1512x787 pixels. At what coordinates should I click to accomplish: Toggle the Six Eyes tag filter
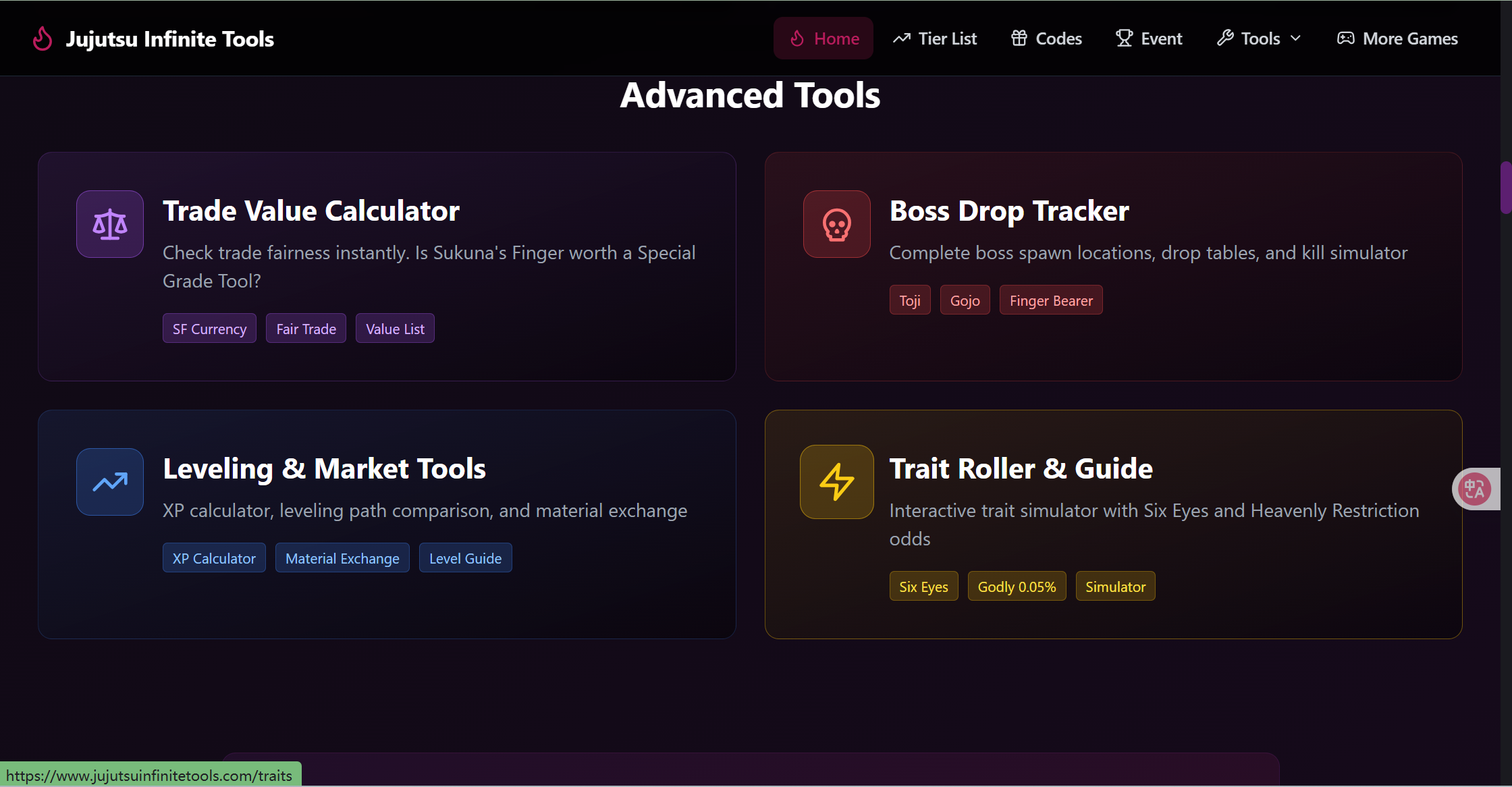923,586
